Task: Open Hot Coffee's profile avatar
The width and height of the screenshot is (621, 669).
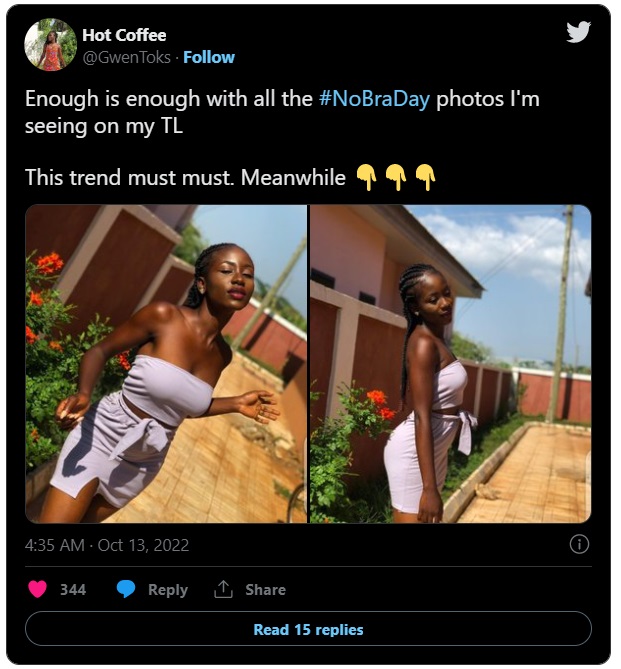Action: point(50,44)
